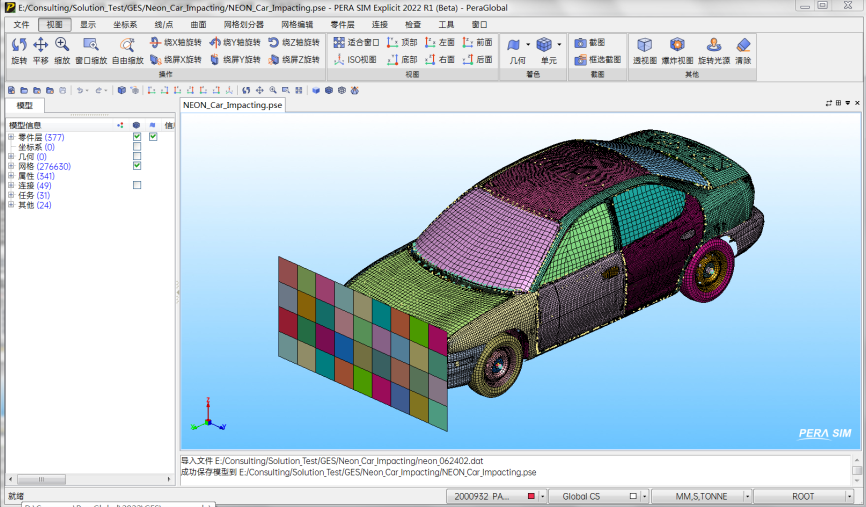The image size is (866, 507).
Task: Open the 文件 menu
Action: click(22, 24)
